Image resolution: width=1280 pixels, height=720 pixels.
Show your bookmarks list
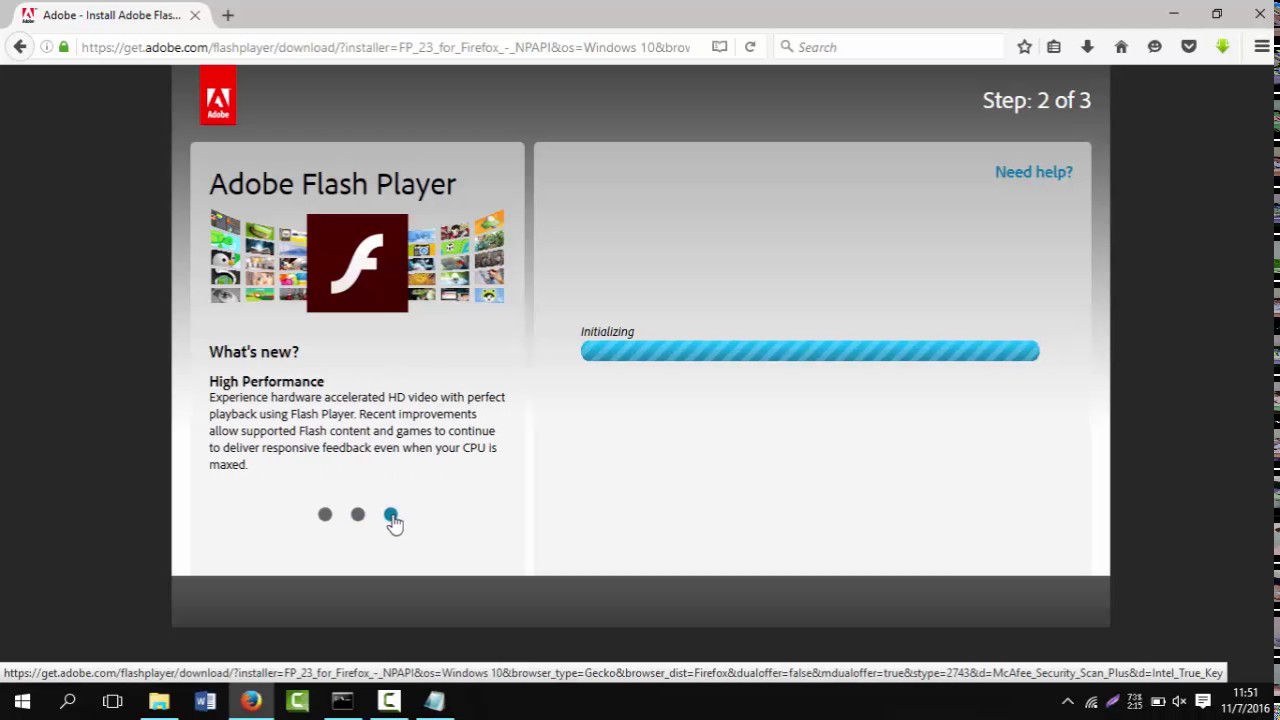pos(1054,47)
